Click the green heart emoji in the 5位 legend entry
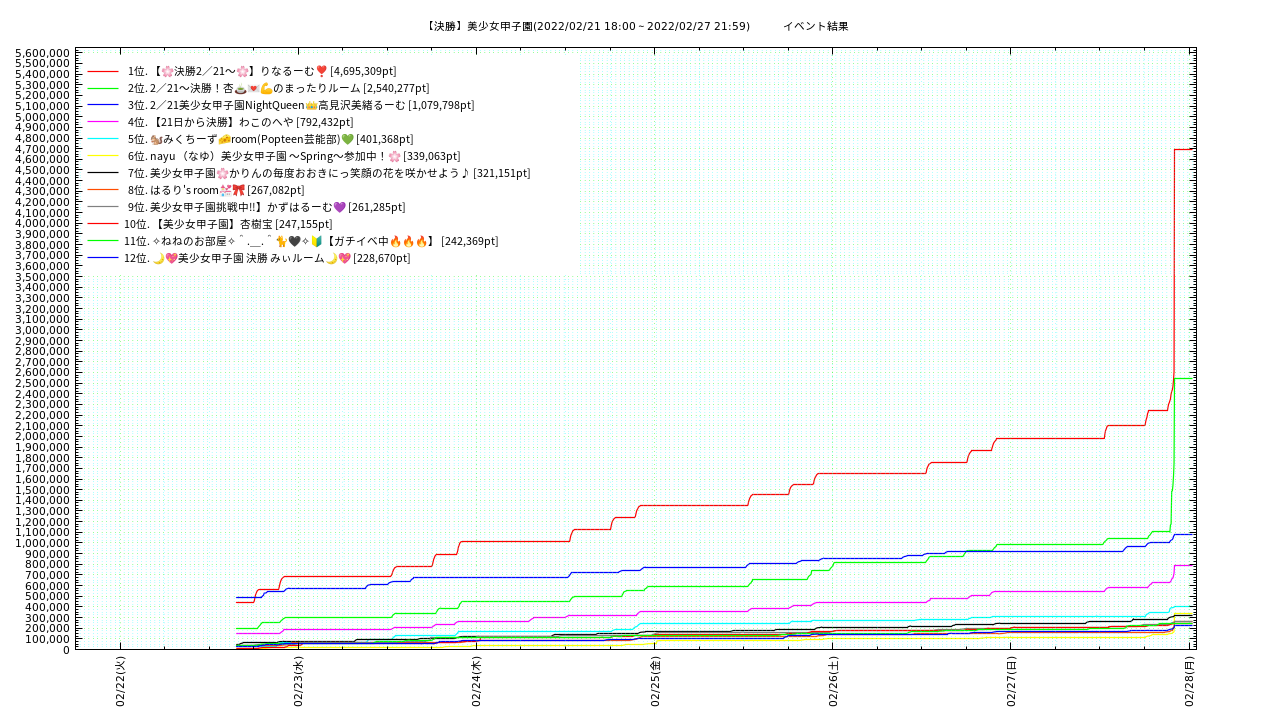Screen dimensions: 1280x720 click(347, 139)
